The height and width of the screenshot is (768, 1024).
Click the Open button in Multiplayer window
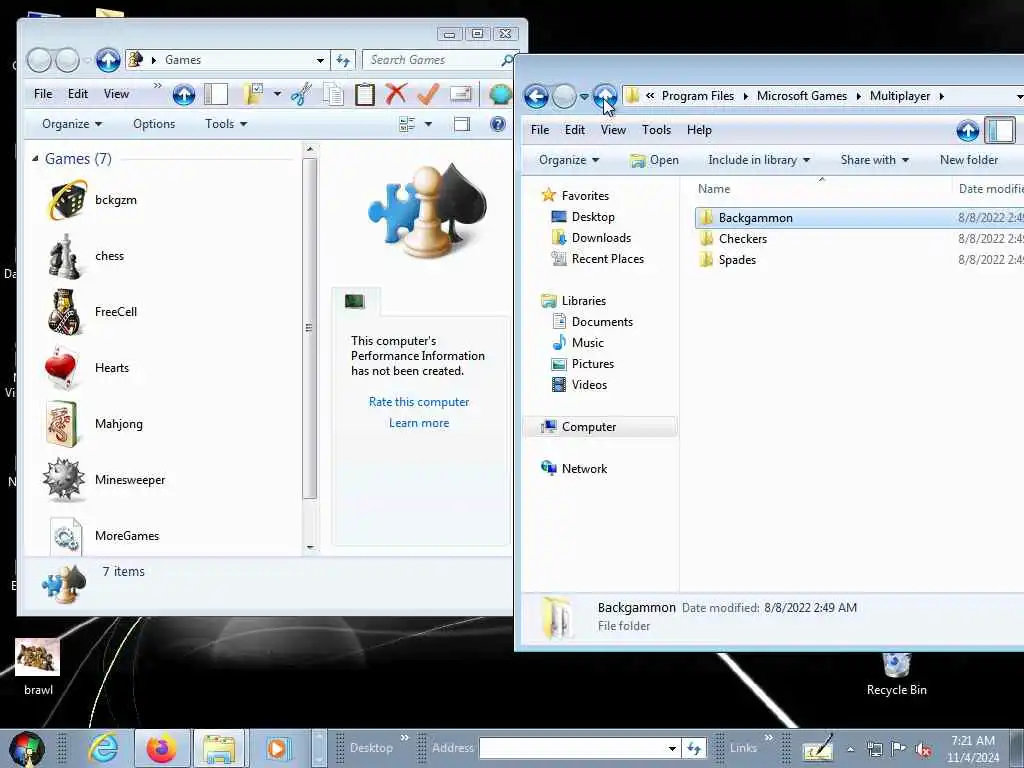click(654, 160)
